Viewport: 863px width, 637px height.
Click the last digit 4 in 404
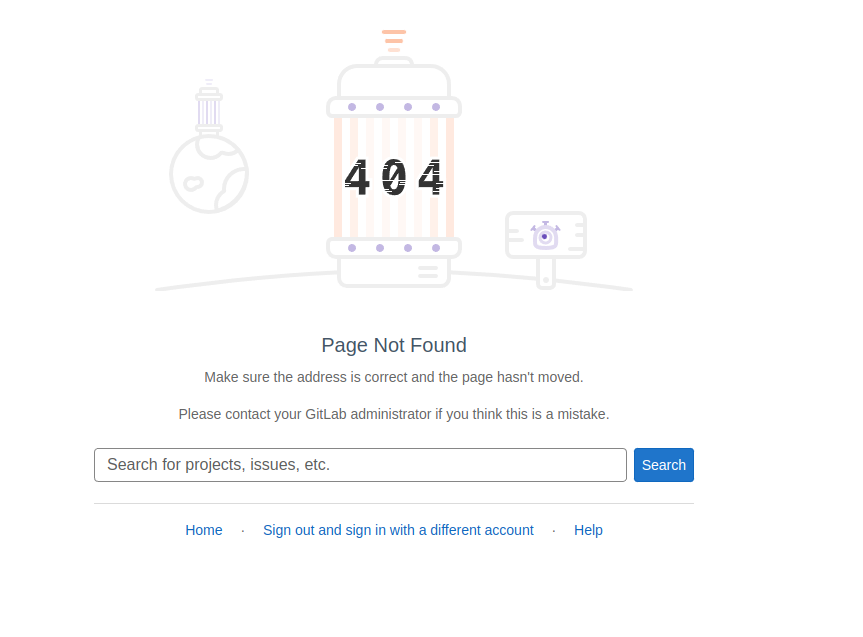pos(430,178)
